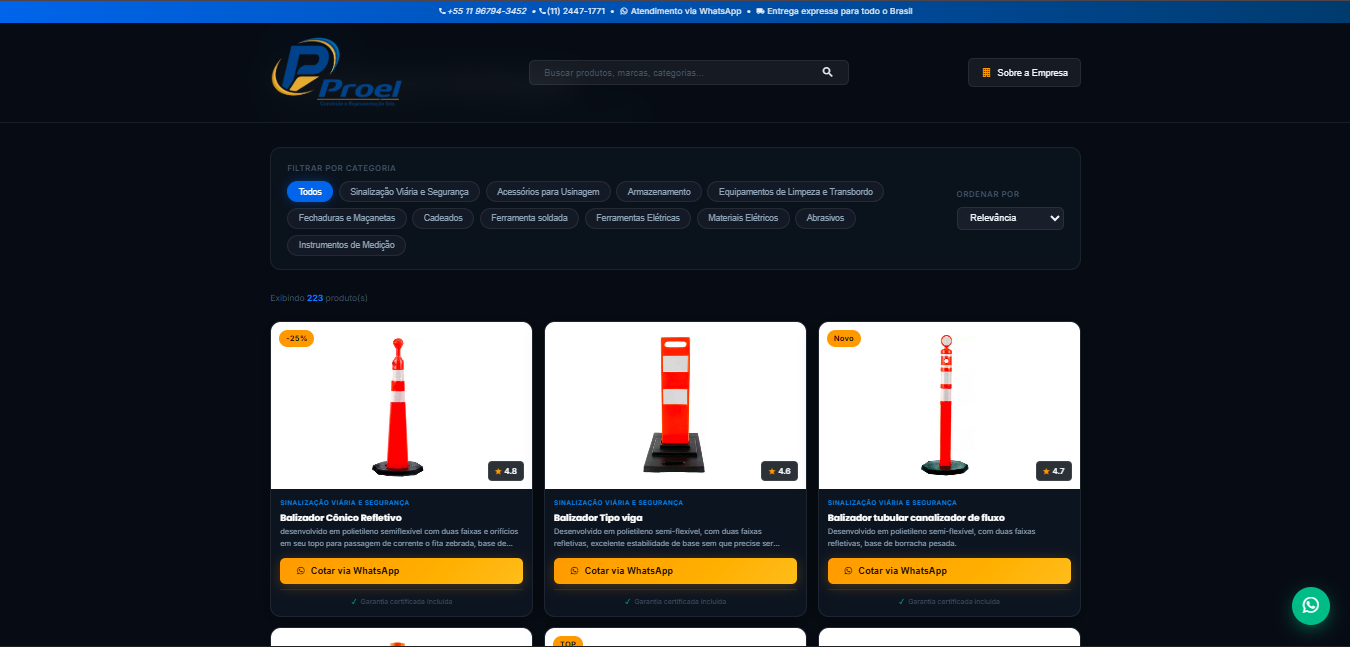Open Balizador tubular canalizador product image
Image resolution: width=1350 pixels, height=647 pixels.
tap(949, 405)
